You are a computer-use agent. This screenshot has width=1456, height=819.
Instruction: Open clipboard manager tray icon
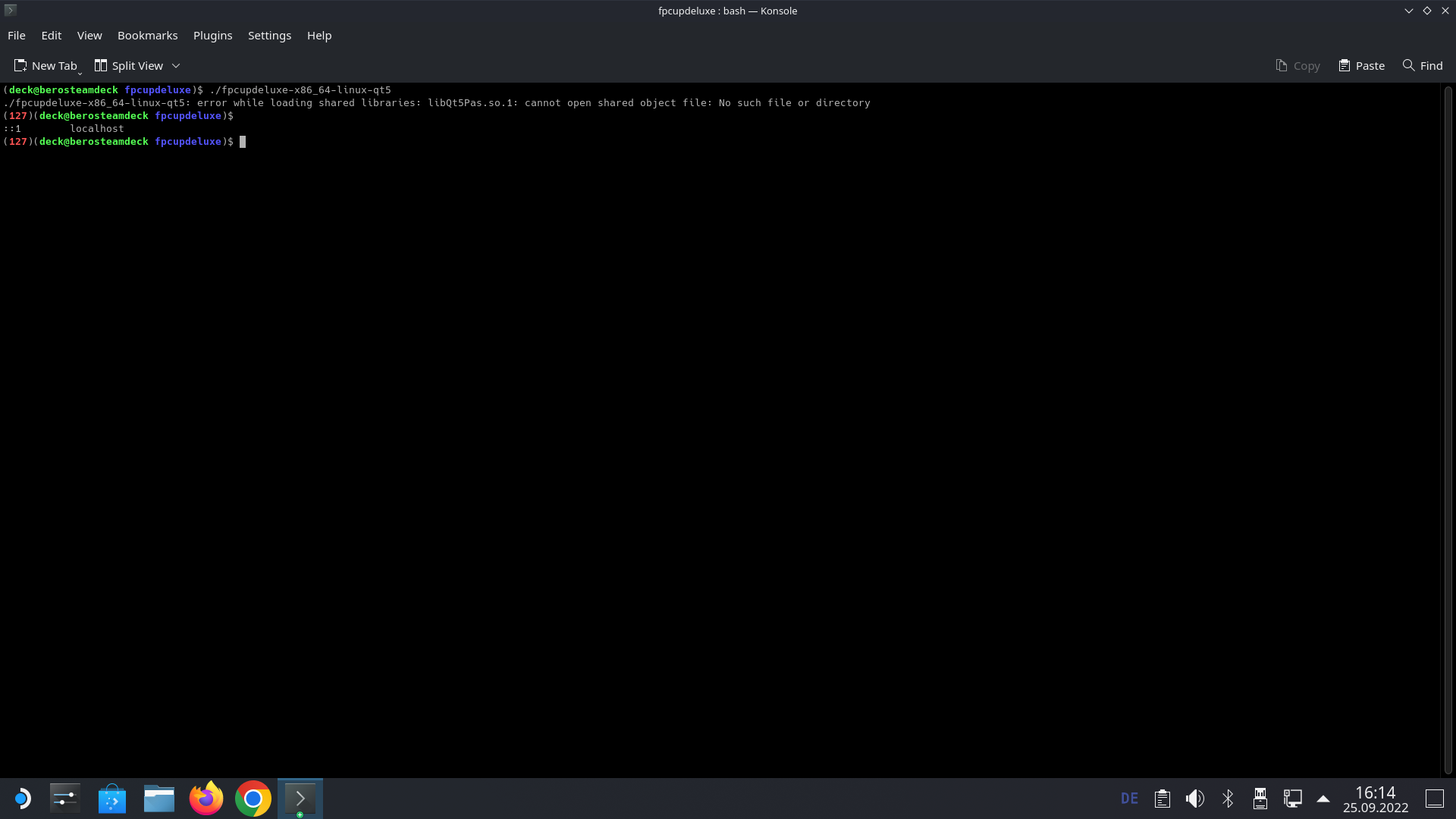pyautogui.click(x=1163, y=799)
